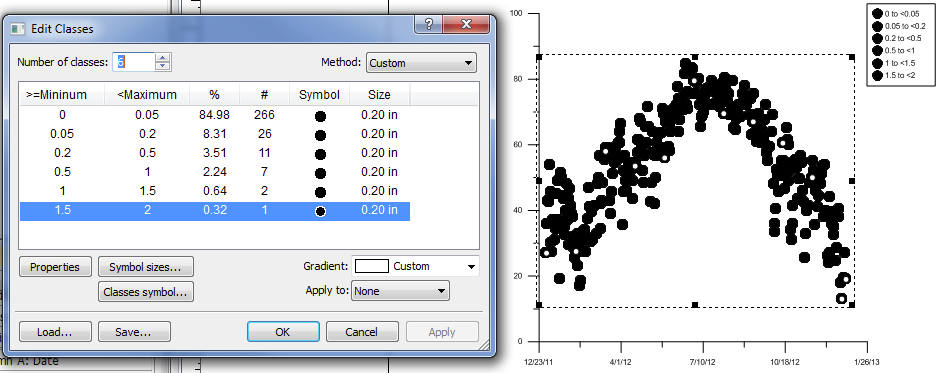The image size is (939, 373).
Task: Click the Edit Classes dialog title bar icon
Action: [18, 29]
